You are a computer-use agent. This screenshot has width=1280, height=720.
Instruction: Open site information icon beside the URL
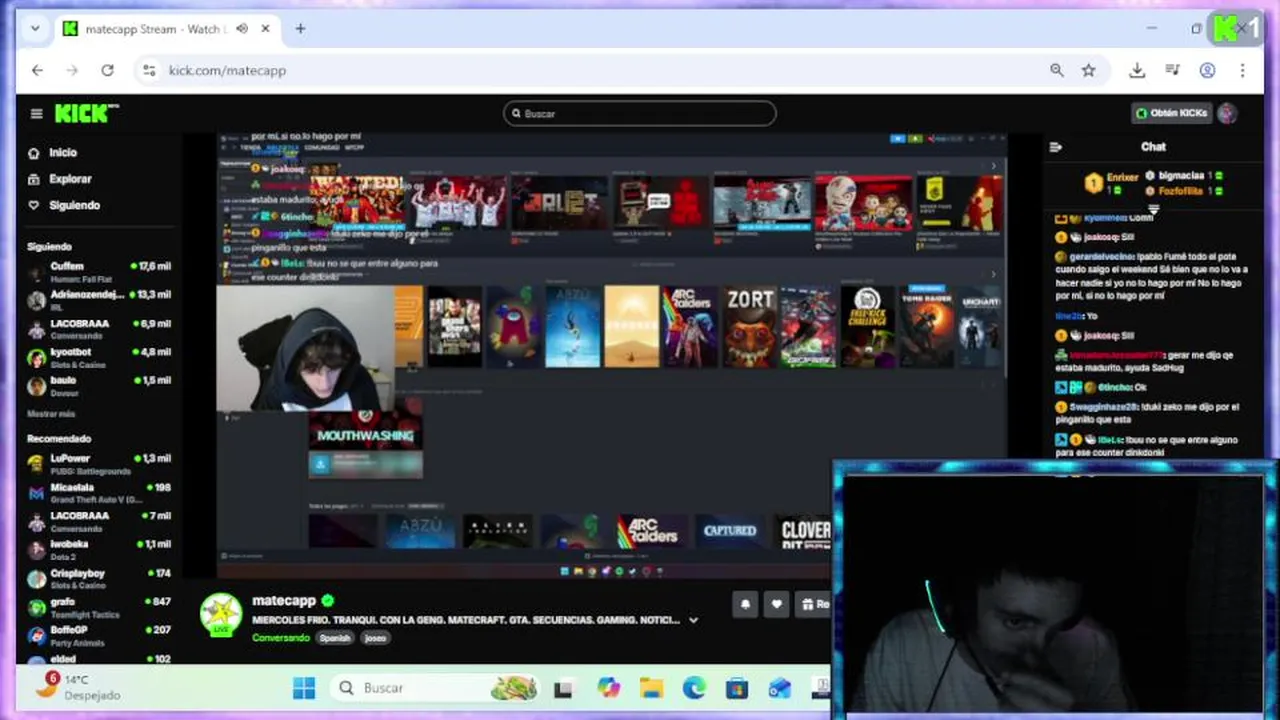(x=149, y=70)
